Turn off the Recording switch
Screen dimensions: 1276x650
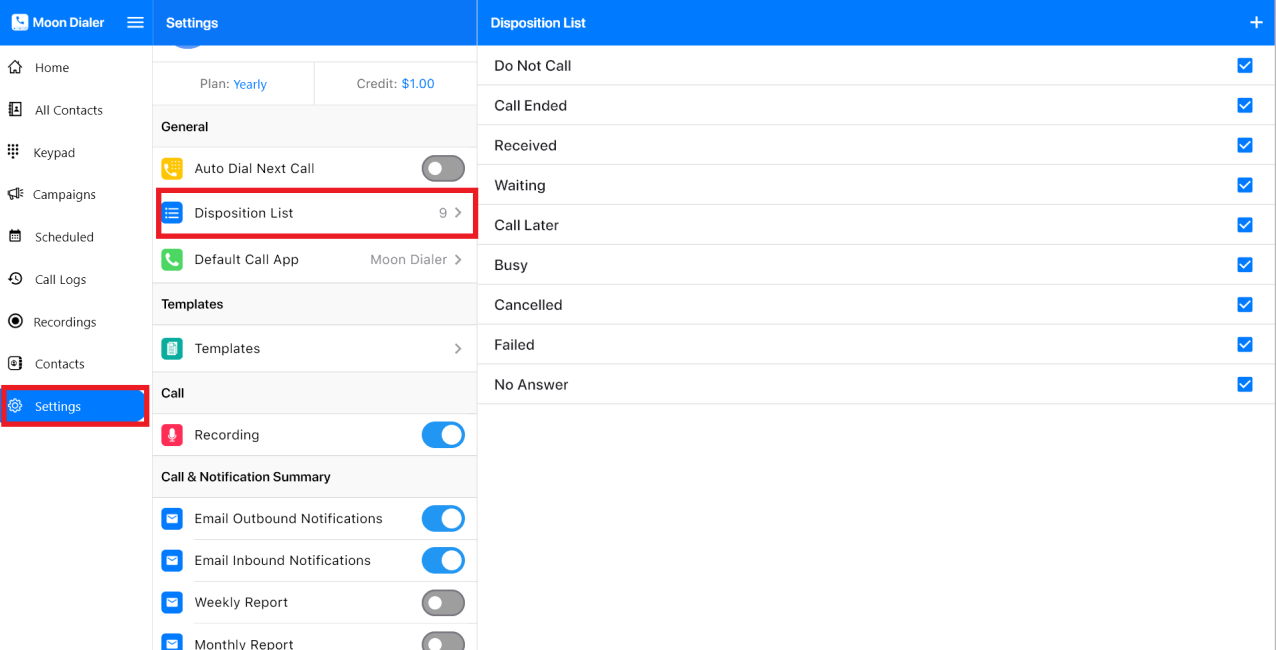click(x=443, y=435)
